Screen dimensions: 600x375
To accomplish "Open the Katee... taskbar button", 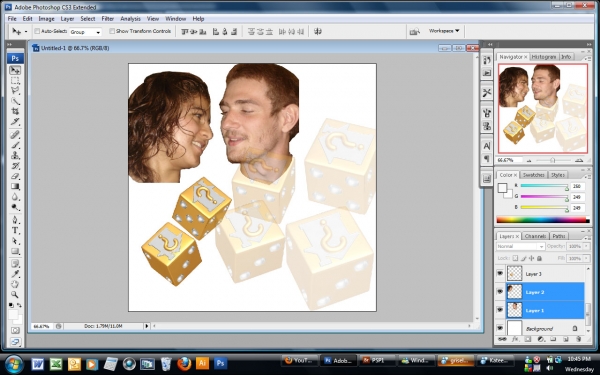I will pyautogui.click(x=495, y=360).
